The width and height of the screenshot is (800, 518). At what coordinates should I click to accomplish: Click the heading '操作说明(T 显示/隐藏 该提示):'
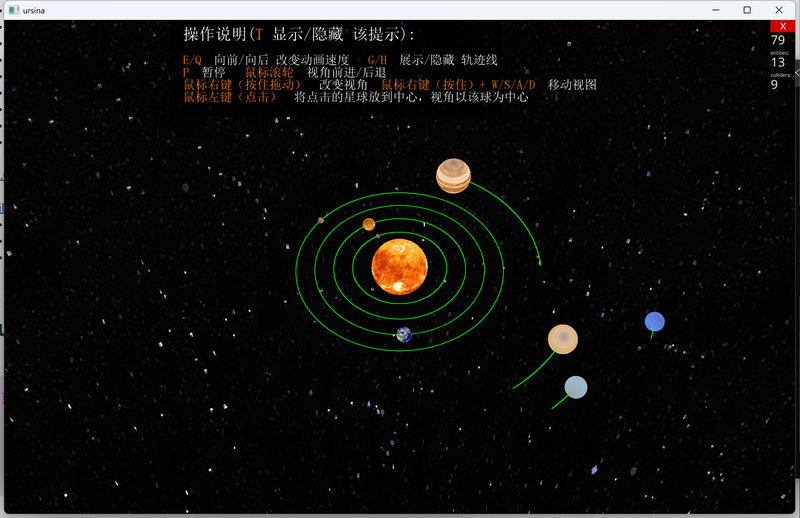(x=299, y=34)
